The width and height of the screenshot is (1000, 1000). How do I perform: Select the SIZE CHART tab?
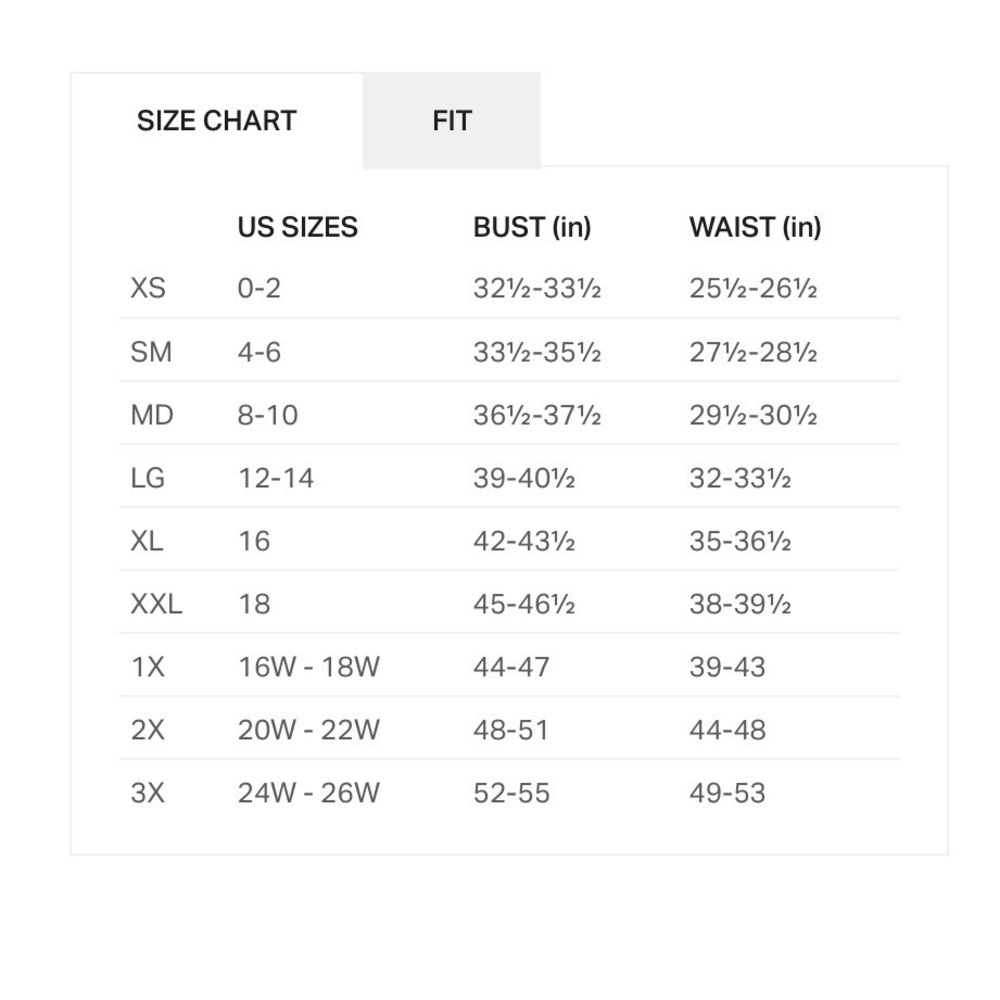(x=217, y=121)
